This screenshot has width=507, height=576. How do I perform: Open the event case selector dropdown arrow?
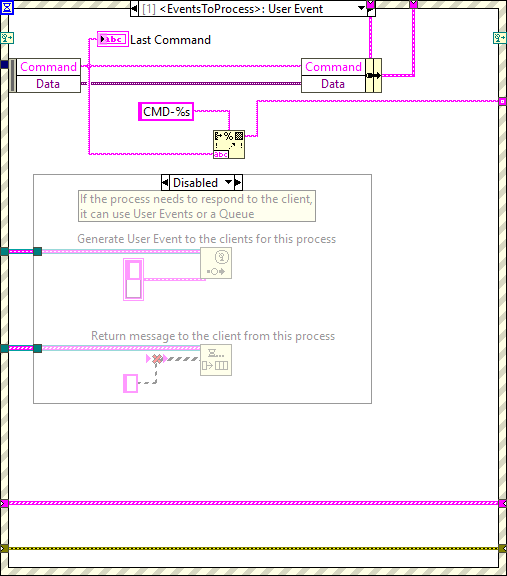[x=362, y=8]
